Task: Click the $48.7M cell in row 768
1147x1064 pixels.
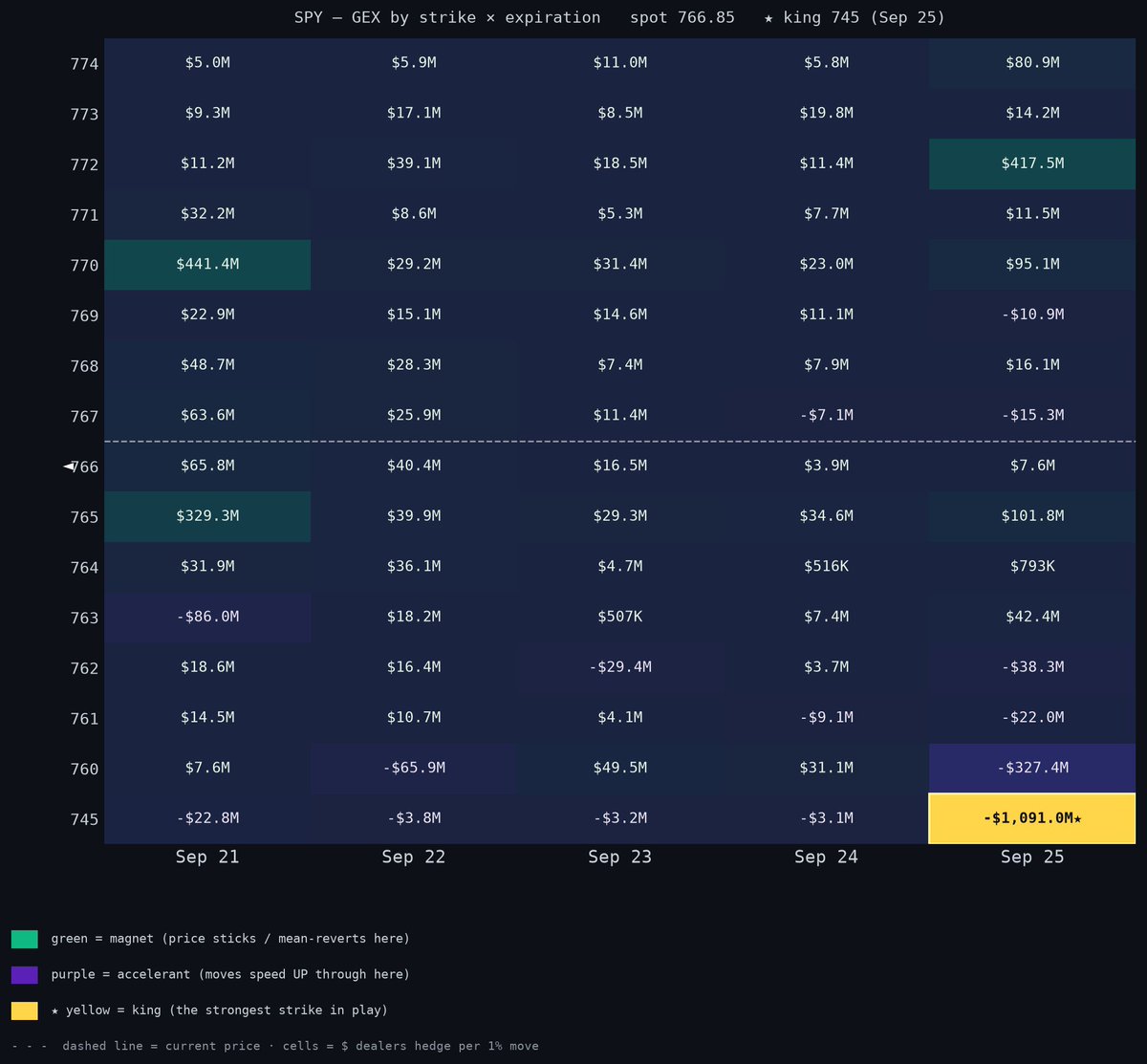Action: click(x=207, y=365)
